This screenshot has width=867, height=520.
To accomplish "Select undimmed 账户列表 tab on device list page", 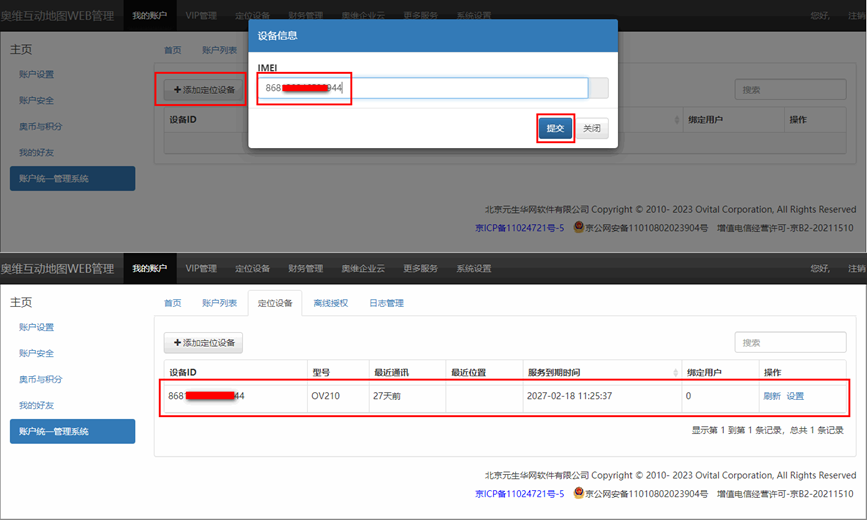I will 220,303.
